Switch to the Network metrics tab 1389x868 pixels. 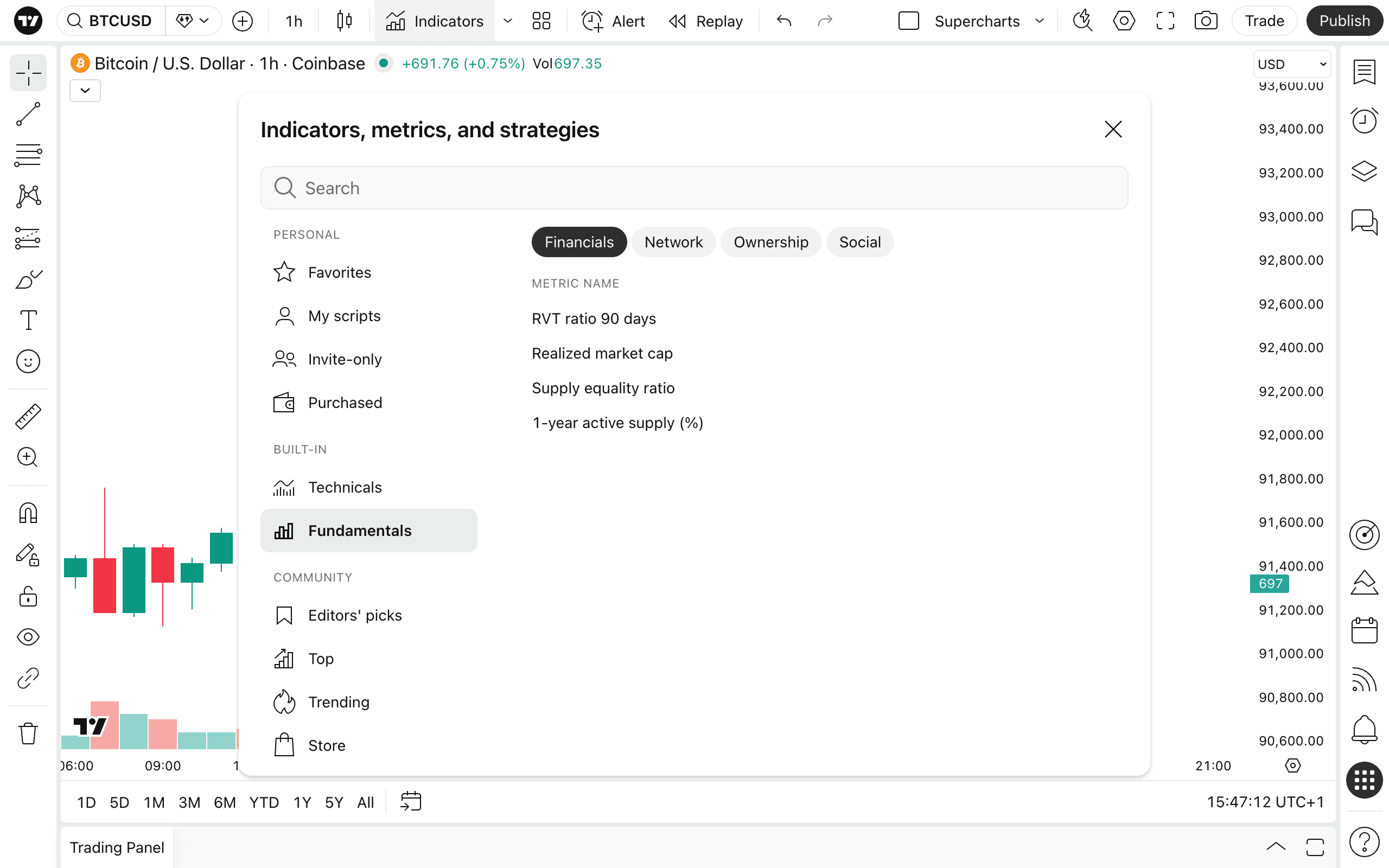click(673, 242)
